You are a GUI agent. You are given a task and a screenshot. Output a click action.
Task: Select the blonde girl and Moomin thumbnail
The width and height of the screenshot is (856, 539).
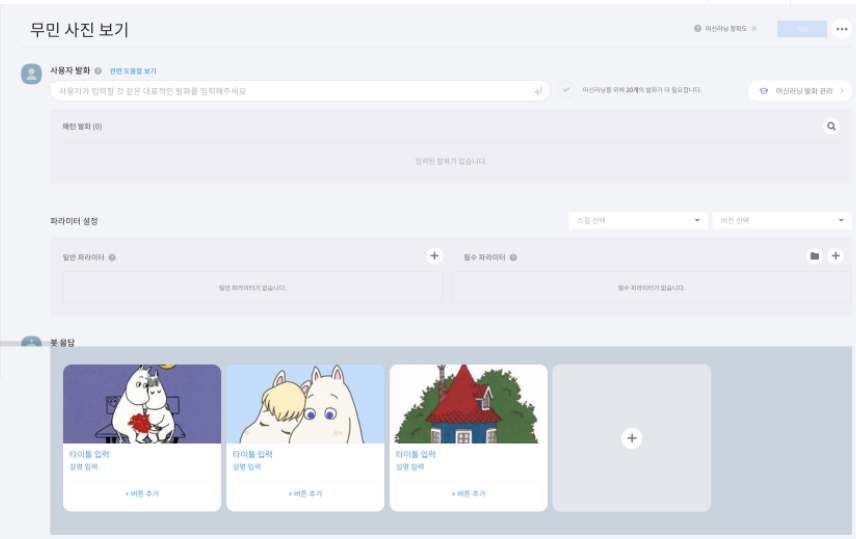pyautogui.click(x=305, y=404)
